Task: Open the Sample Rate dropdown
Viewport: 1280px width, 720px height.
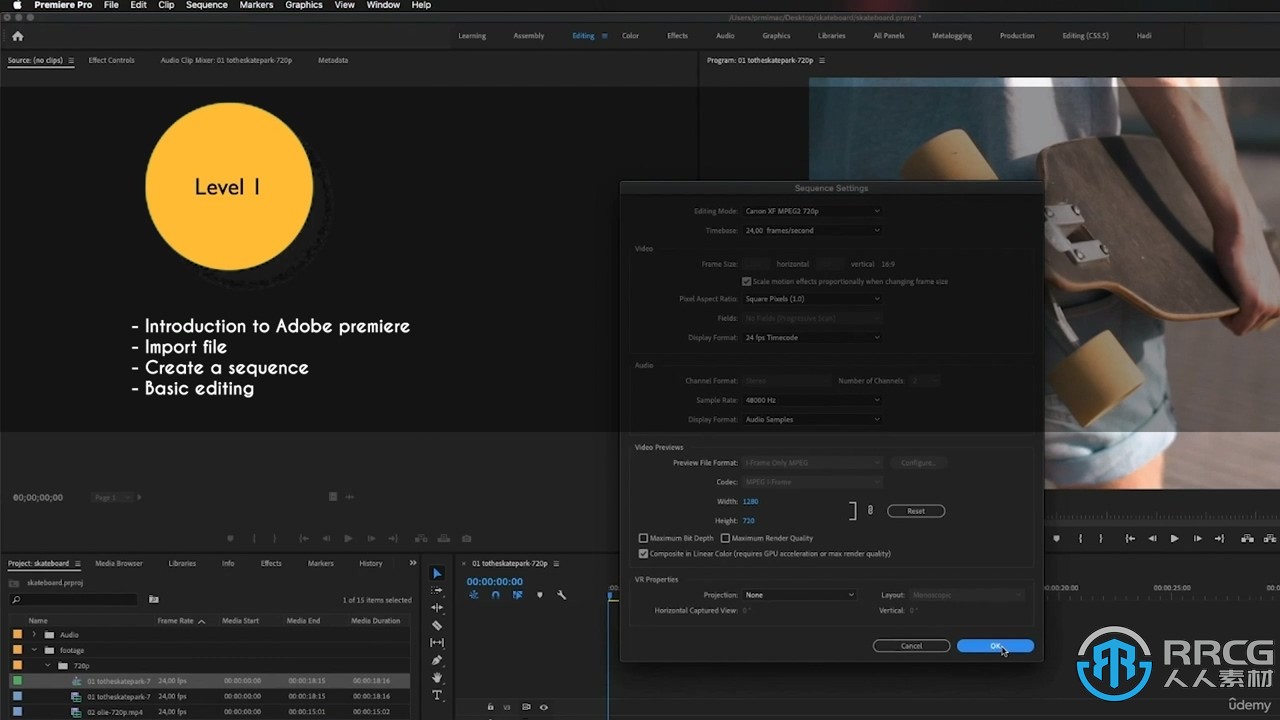Action: click(812, 400)
